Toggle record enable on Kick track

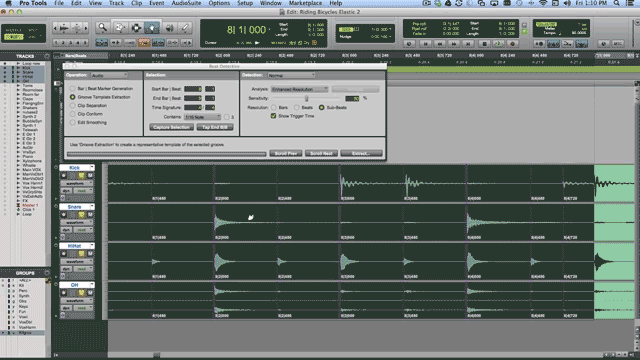tap(64, 176)
